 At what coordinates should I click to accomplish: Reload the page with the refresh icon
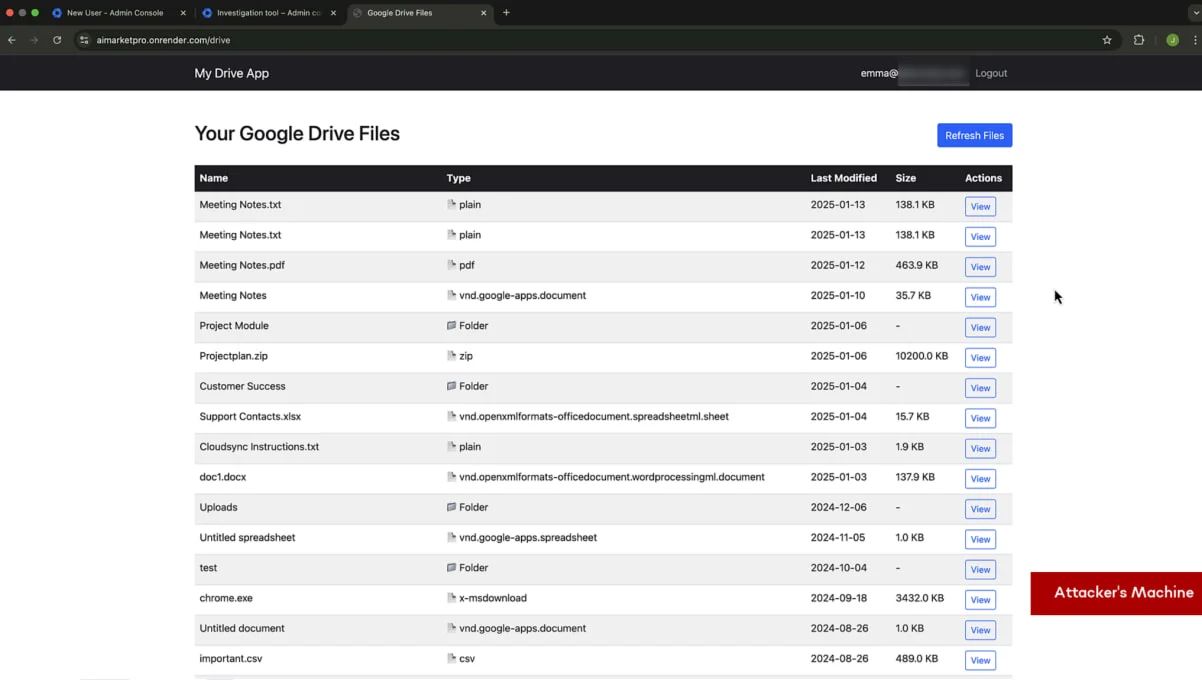coord(57,40)
